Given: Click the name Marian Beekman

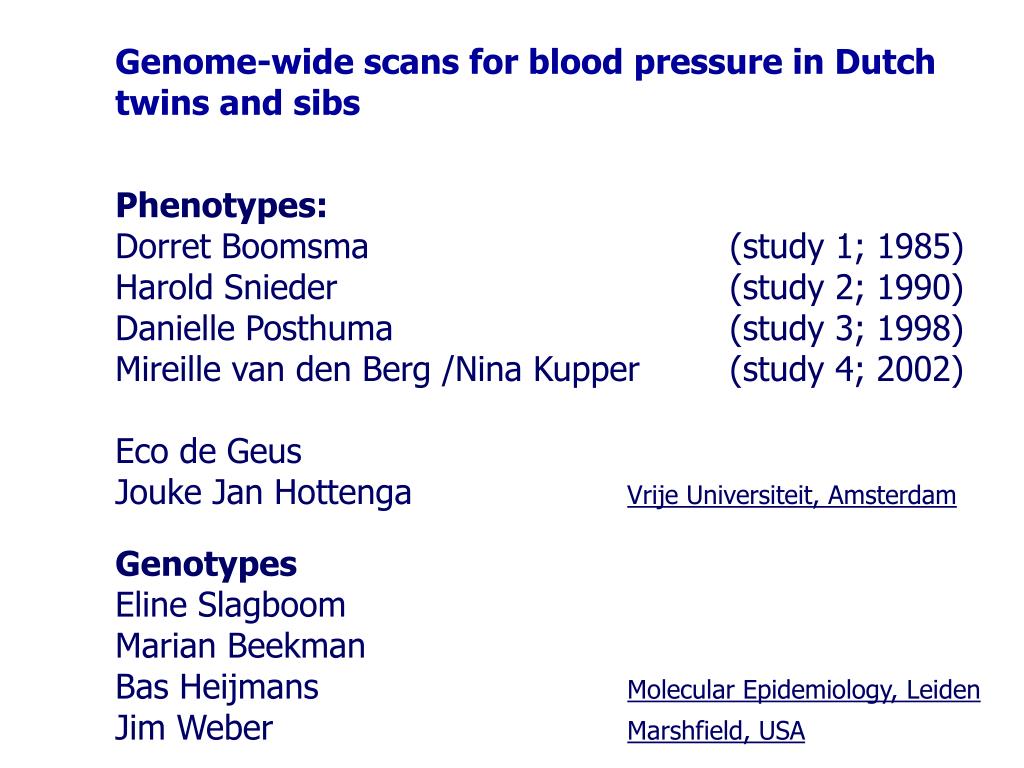Looking at the screenshot, I should (x=240, y=647).
